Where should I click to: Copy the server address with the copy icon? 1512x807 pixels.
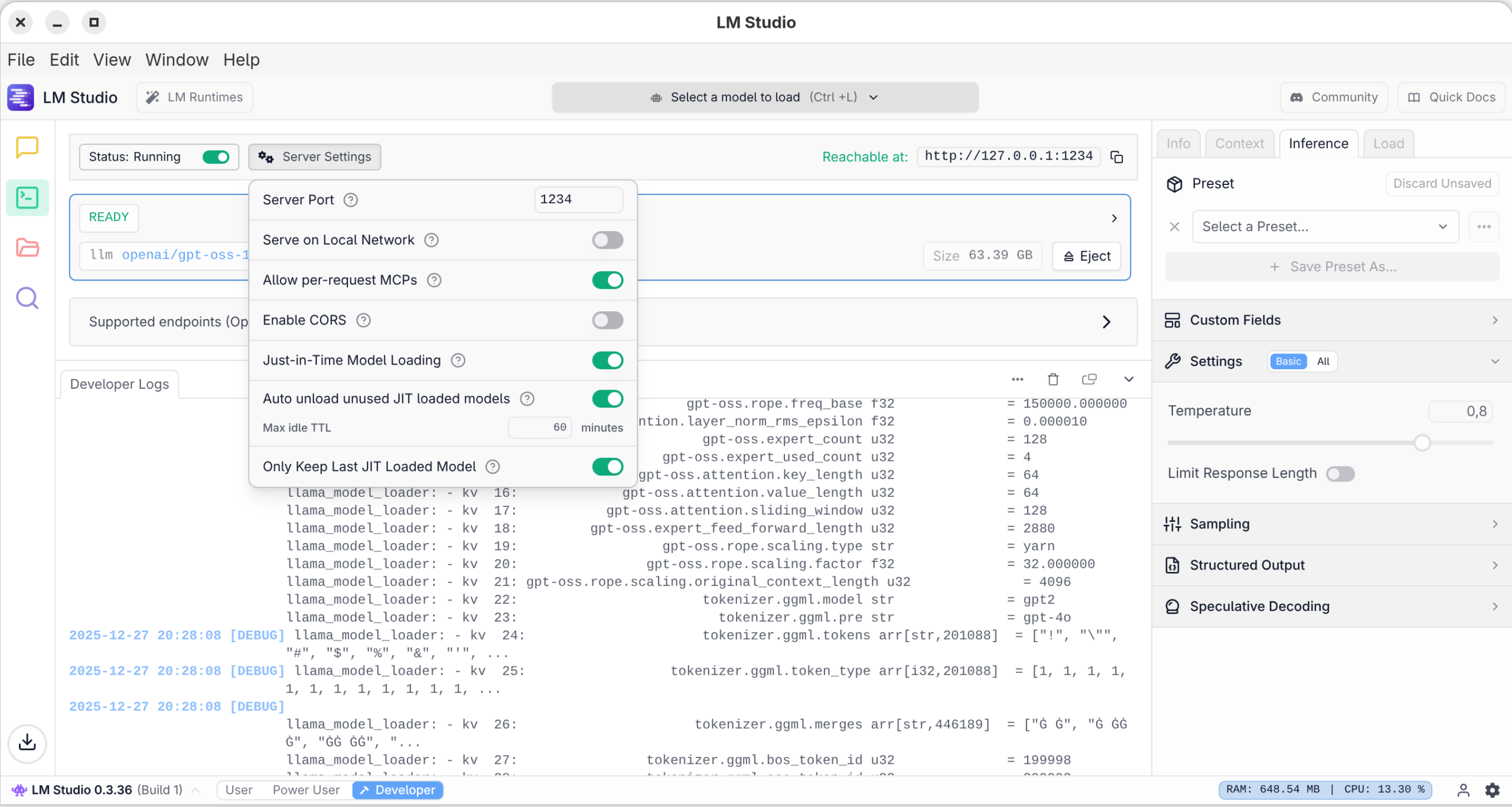coord(1116,157)
